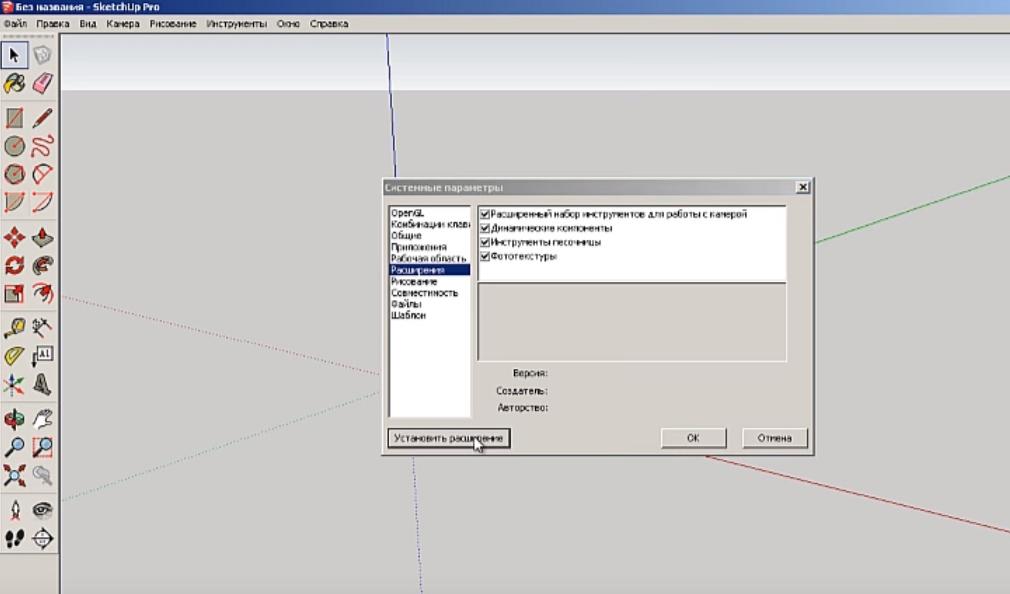This screenshot has width=1010, height=594.
Task: Select the Pan hand tool
Action: pyautogui.click(x=43, y=420)
